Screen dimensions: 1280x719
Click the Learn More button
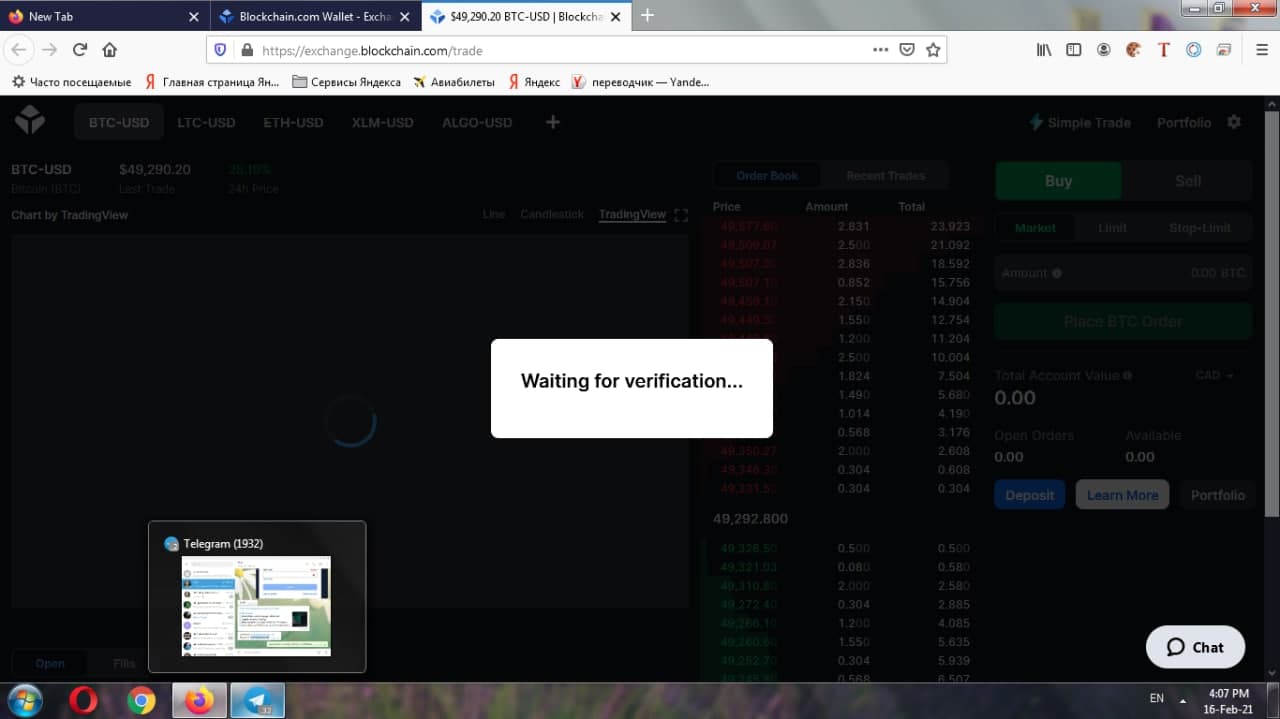point(1122,495)
